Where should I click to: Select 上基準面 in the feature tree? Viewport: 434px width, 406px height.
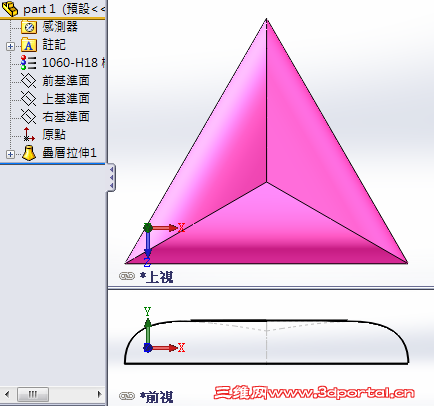[x=66, y=99]
